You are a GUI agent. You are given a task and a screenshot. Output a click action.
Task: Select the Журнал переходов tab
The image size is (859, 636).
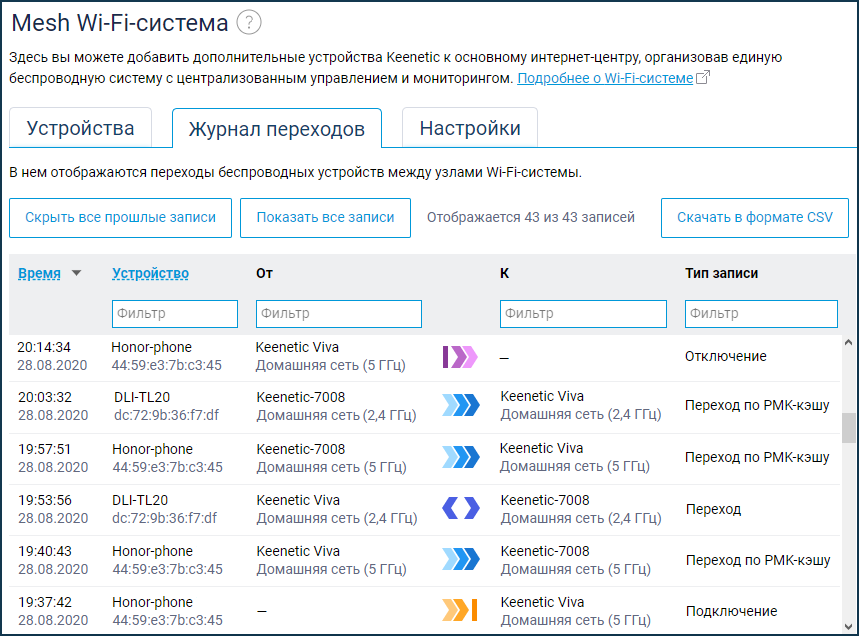click(277, 129)
